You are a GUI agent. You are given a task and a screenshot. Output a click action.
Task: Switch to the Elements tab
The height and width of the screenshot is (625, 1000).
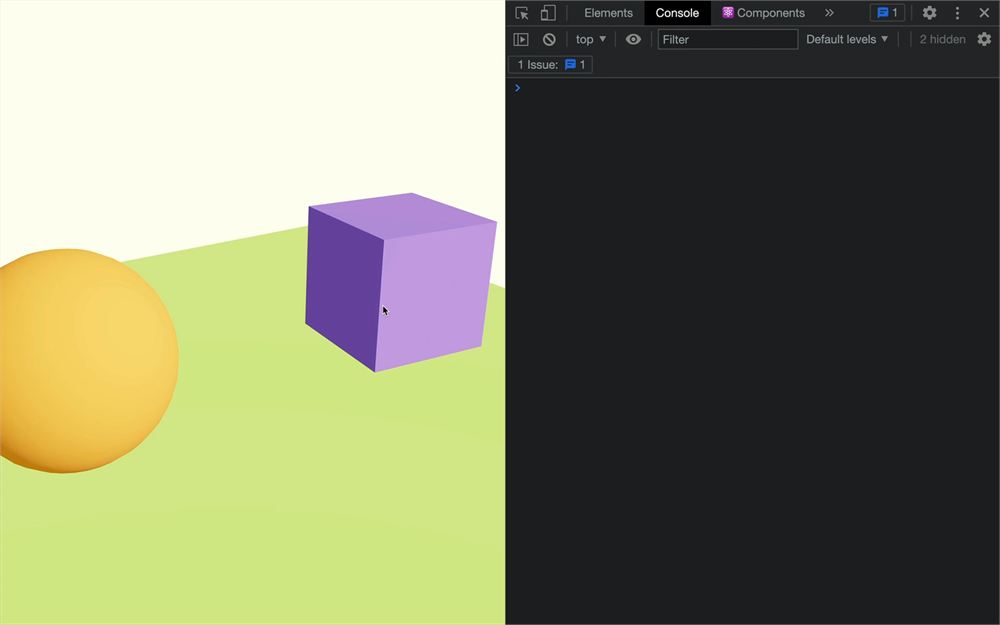click(x=608, y=13)
